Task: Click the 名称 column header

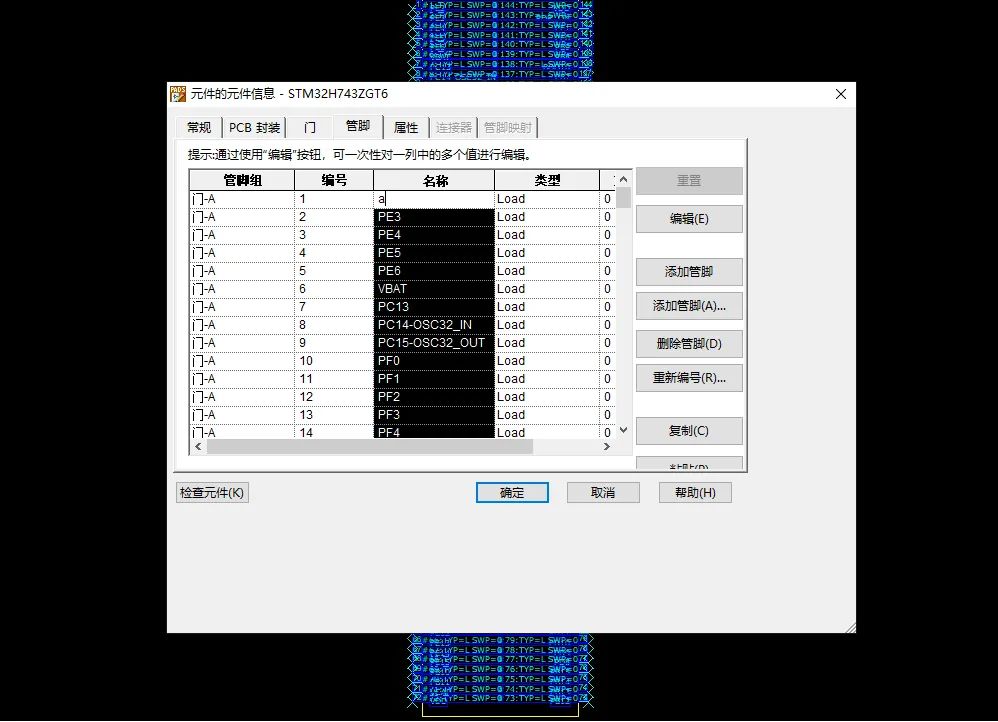Action: [435, 180]
